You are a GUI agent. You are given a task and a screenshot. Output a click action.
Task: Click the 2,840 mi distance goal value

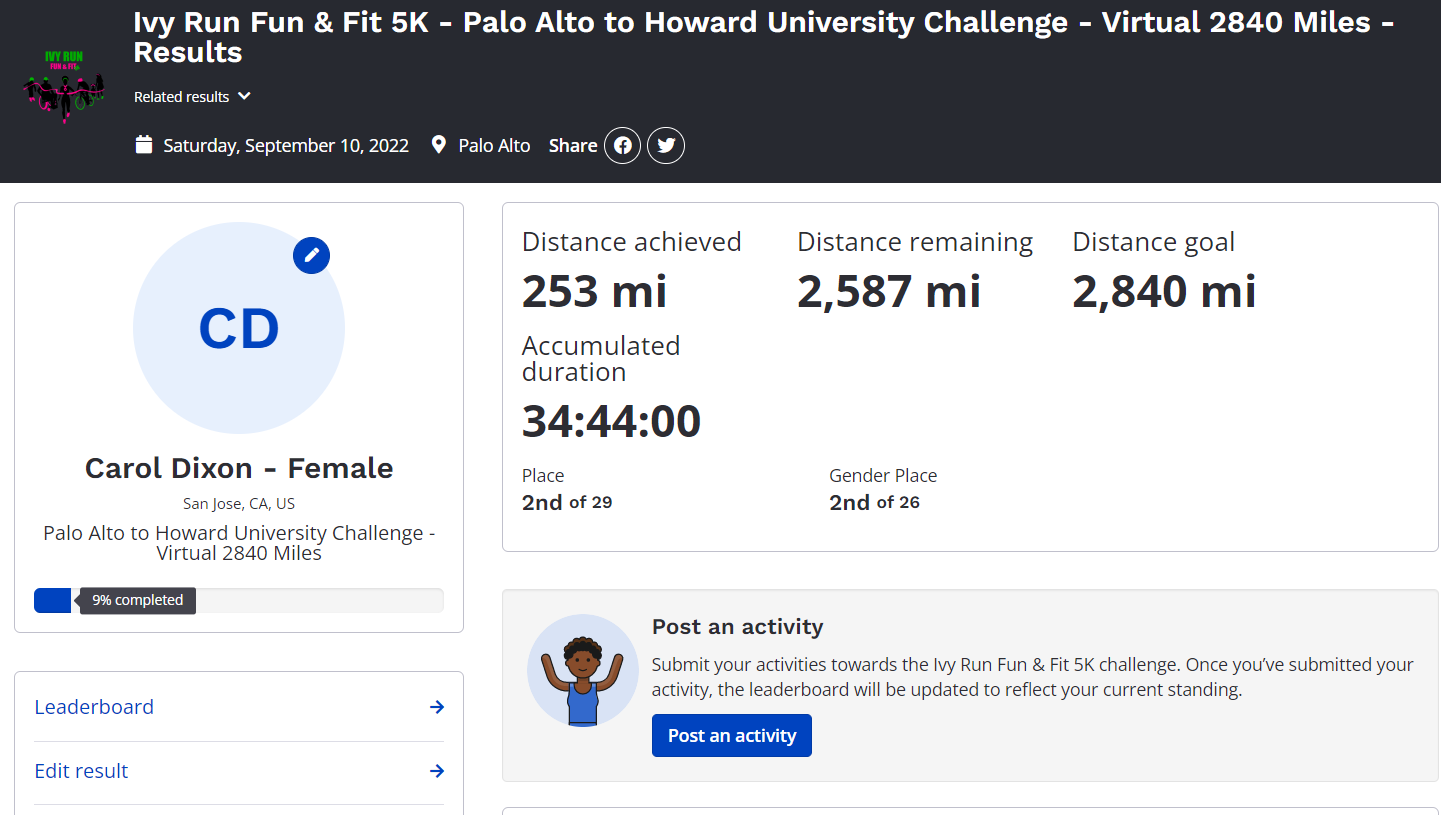tap(1164, 292)
